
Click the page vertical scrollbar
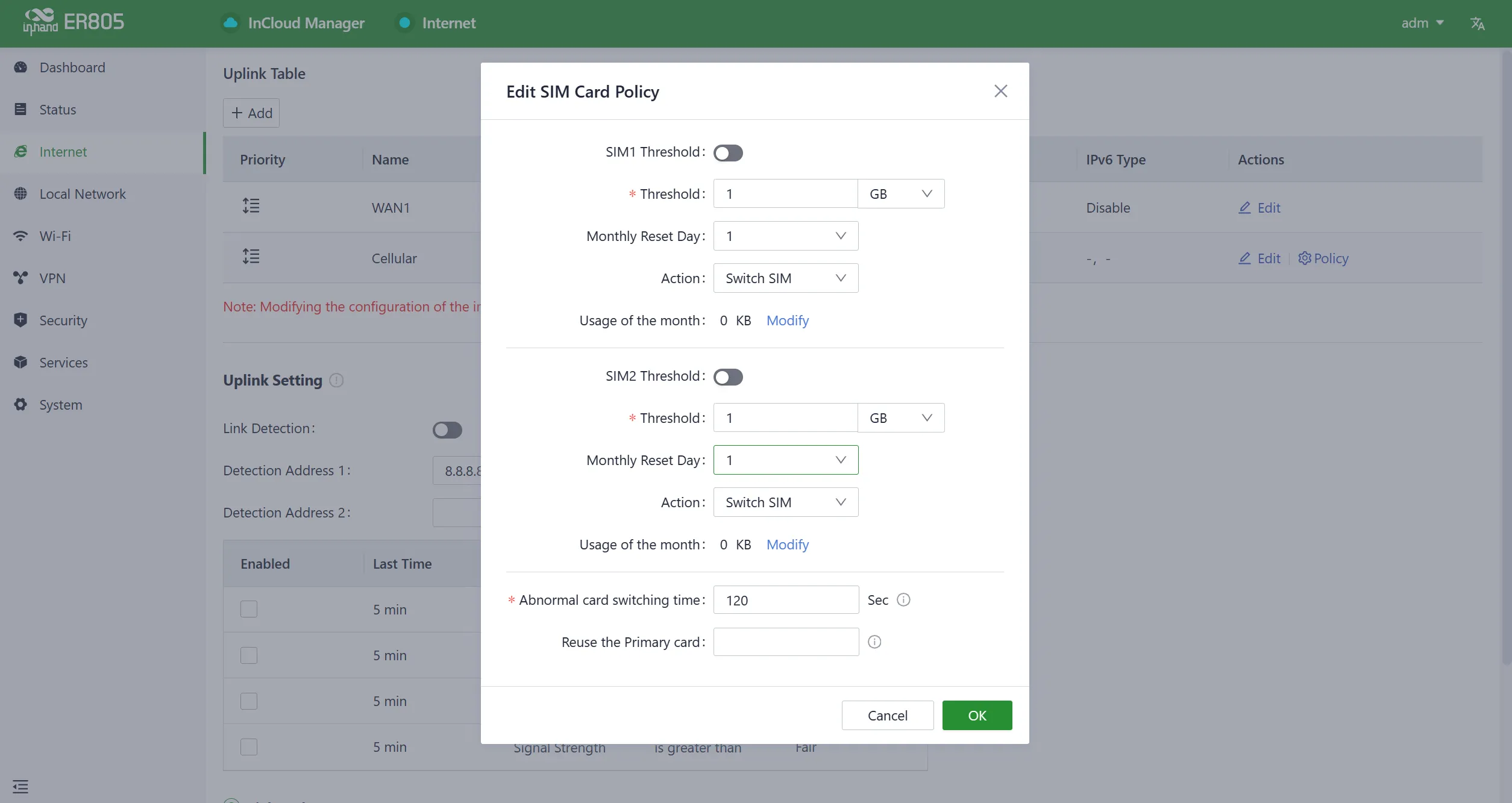[1505, 361]
